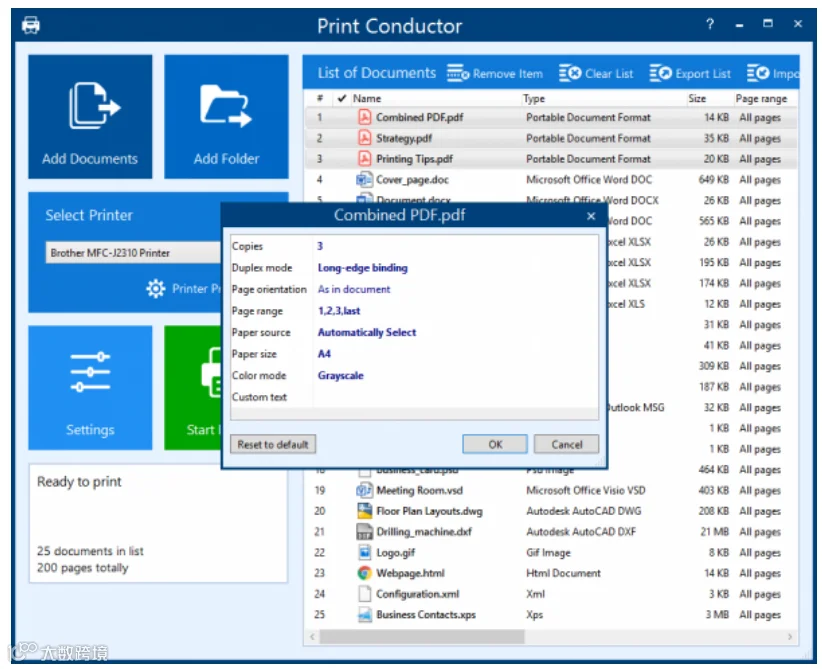Click OK in the dialog
The height and width of the screenshot is (669, 822).
pos(495,444)
